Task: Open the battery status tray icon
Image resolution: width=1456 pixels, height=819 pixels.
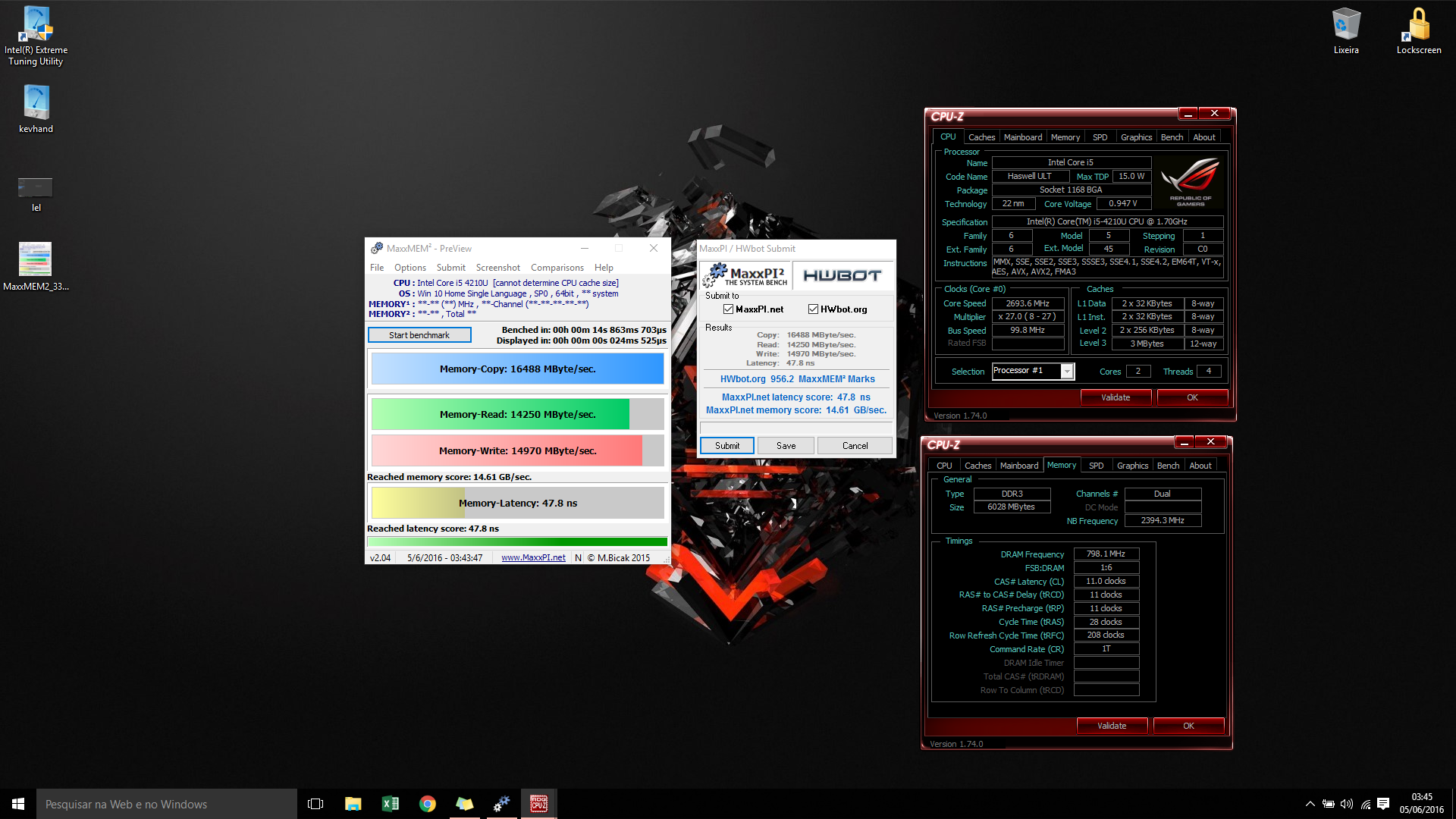Action: pyautogui.click(x=1328, y=804)
